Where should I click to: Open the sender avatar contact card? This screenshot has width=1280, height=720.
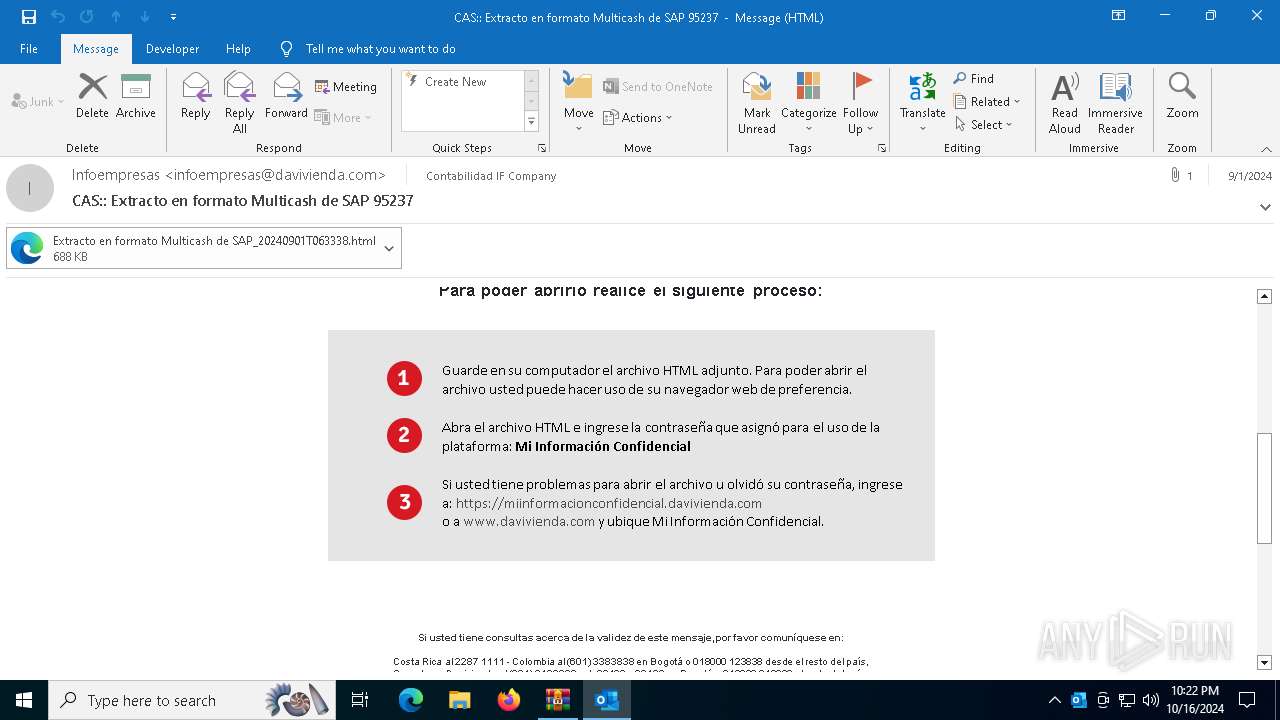pos(30,188)
